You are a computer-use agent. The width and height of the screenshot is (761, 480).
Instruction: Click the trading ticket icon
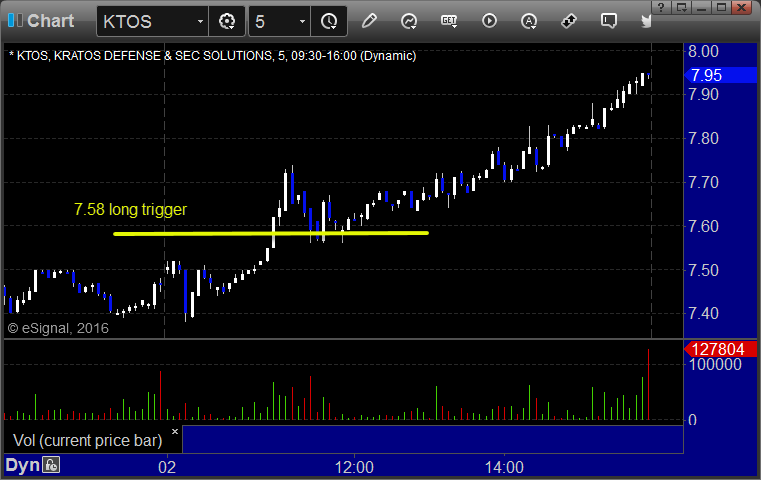569,21
